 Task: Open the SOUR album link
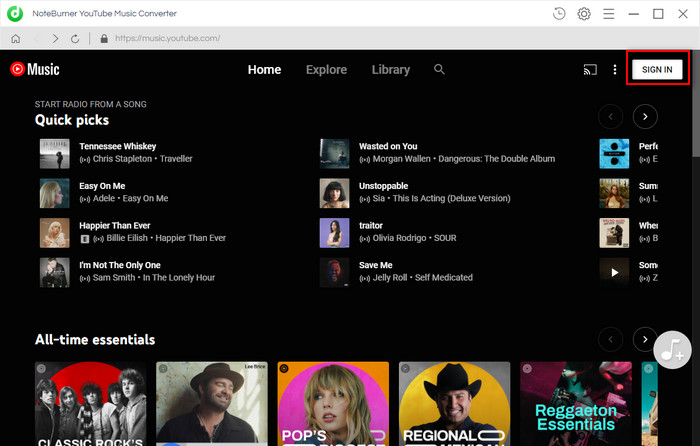click(445, 238)
